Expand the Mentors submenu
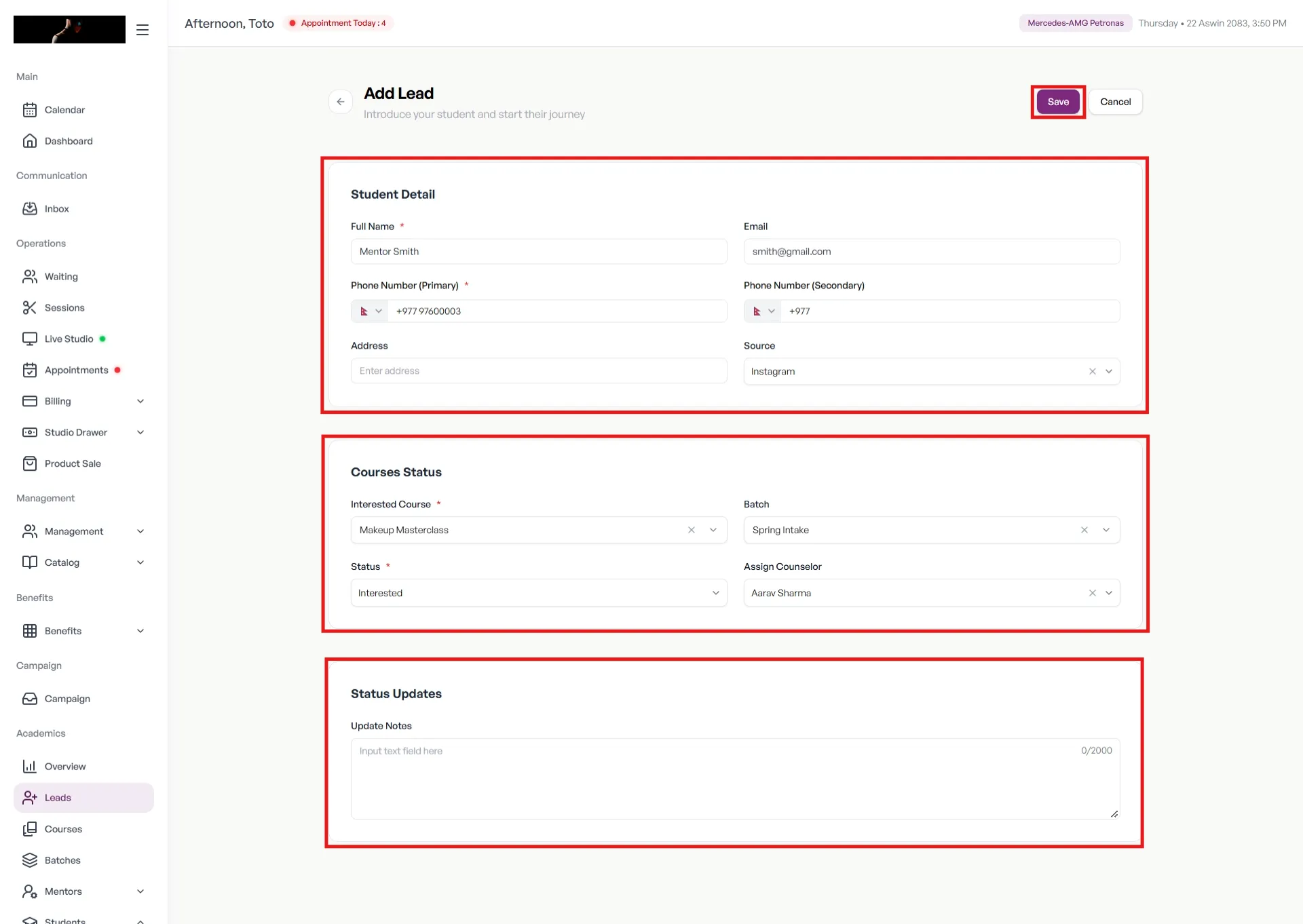The height and width of the screenshot is (924, 1303). pyautogui.click(x=140, y=892)
